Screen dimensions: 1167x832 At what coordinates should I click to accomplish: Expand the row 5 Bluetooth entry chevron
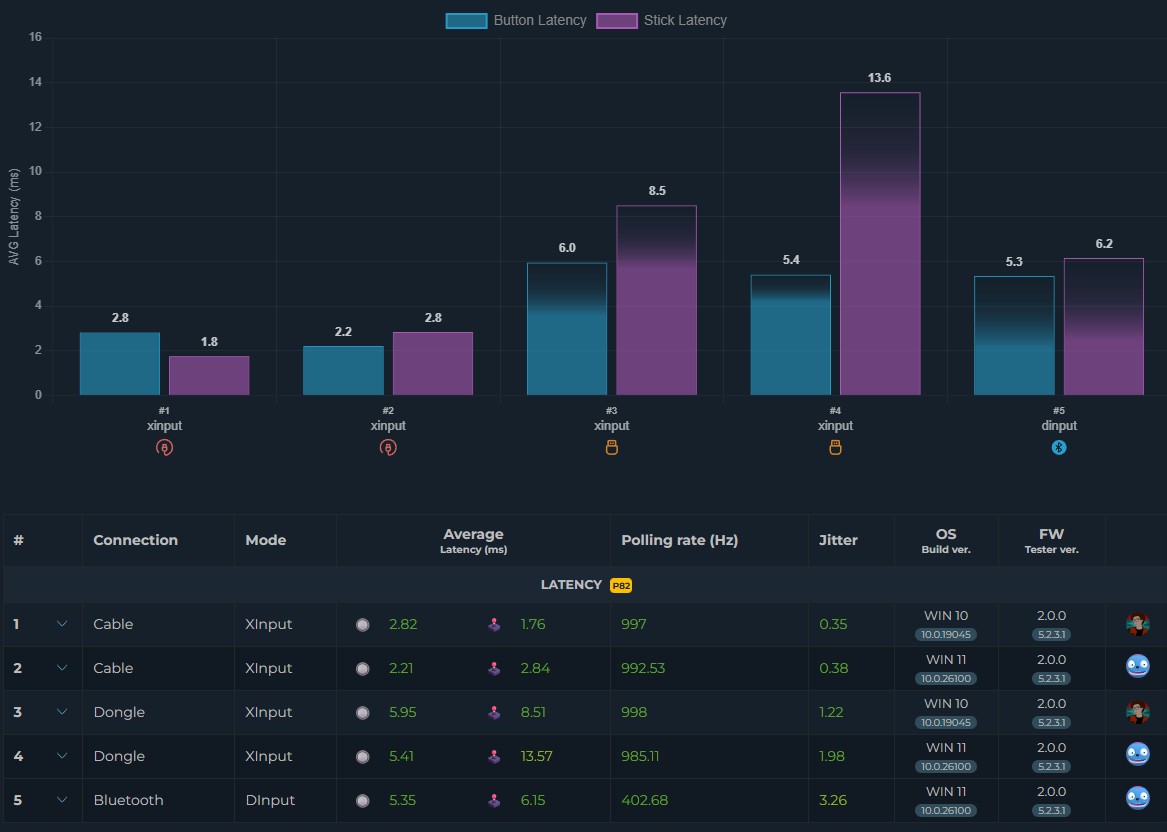click(62, 801)
